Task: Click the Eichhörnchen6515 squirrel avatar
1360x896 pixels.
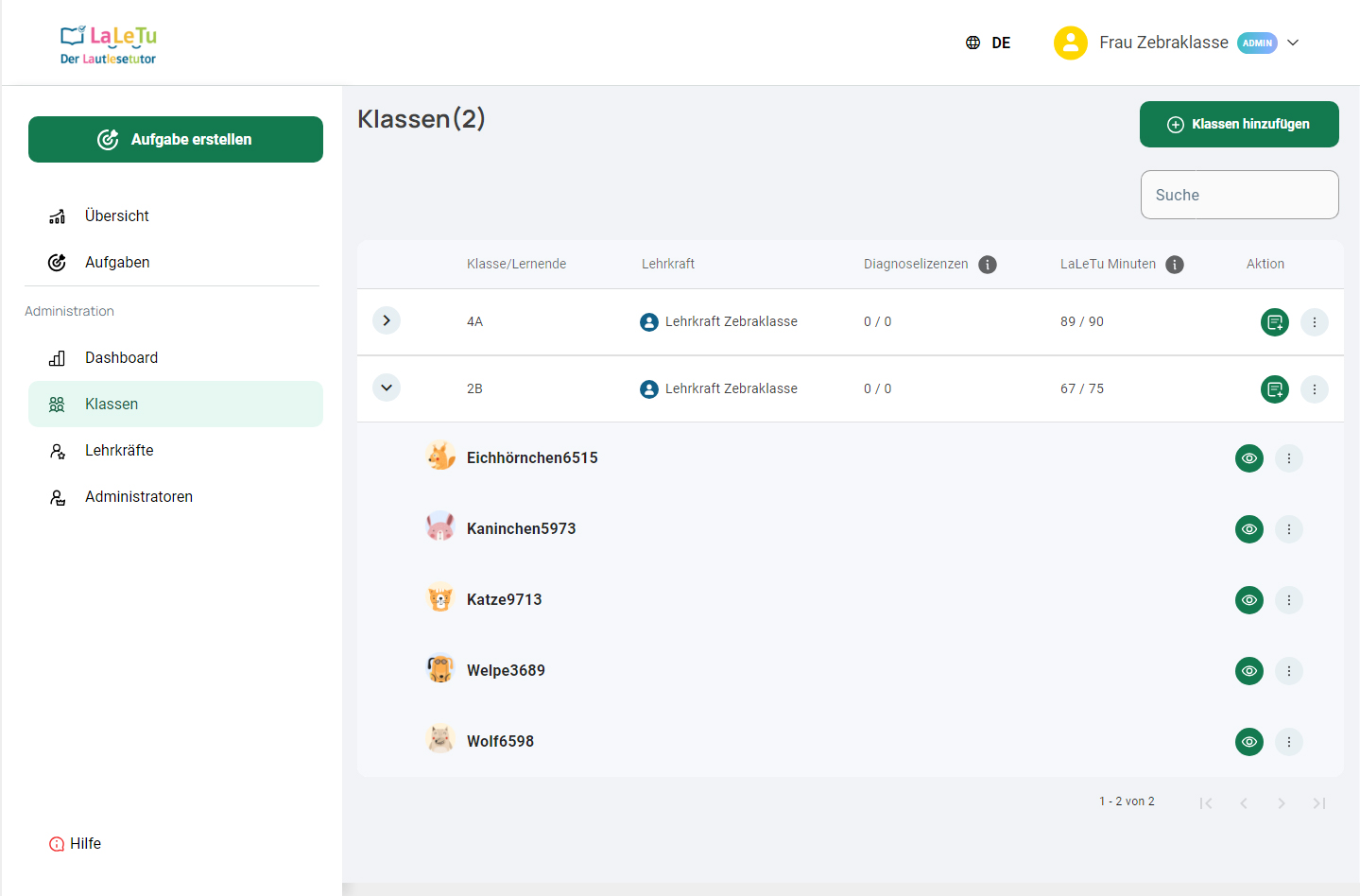Action: pos(440,457)
